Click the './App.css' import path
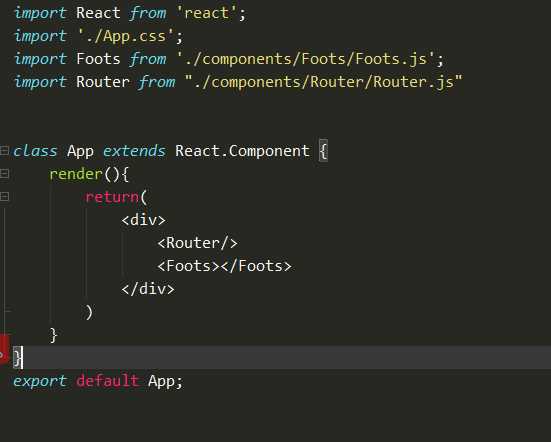 pos(125,37)
